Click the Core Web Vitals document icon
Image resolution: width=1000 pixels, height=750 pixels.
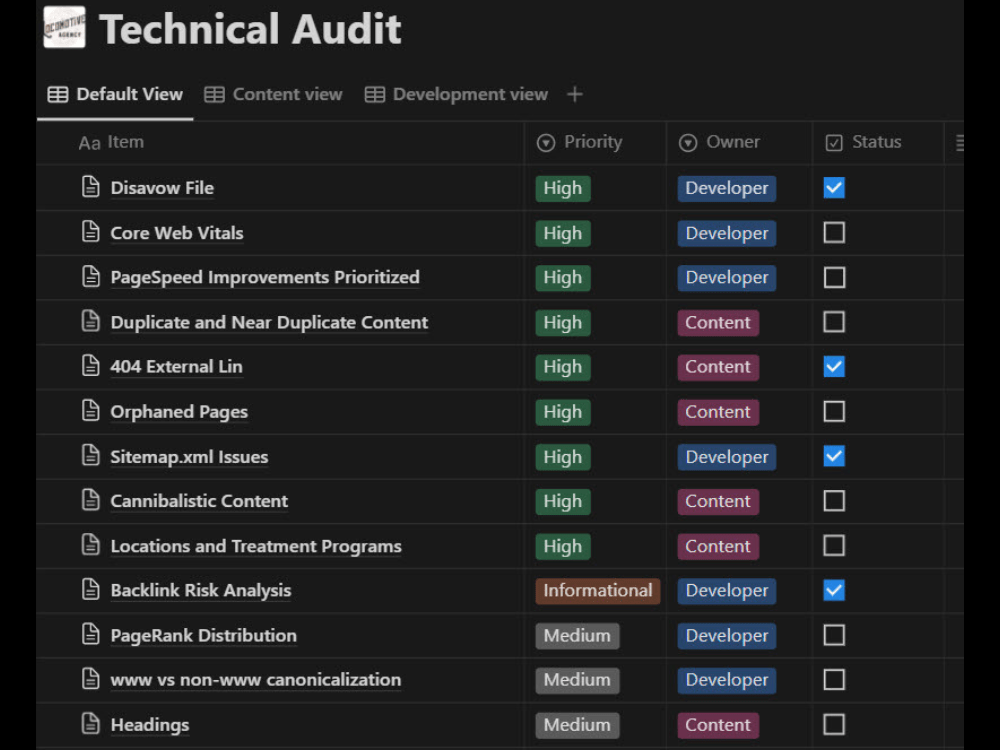(91, 232)
